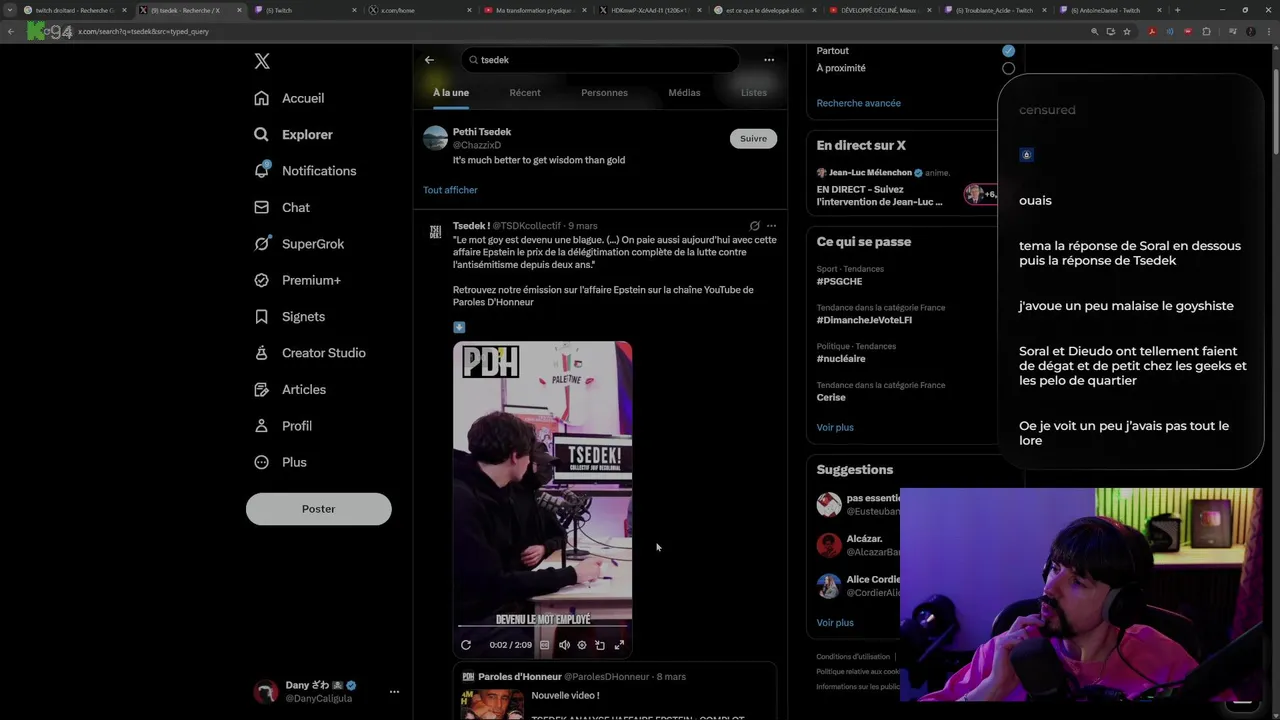Switch to the Médias tab
This screenshot has width=1280, height=720.
coord(684,93)
